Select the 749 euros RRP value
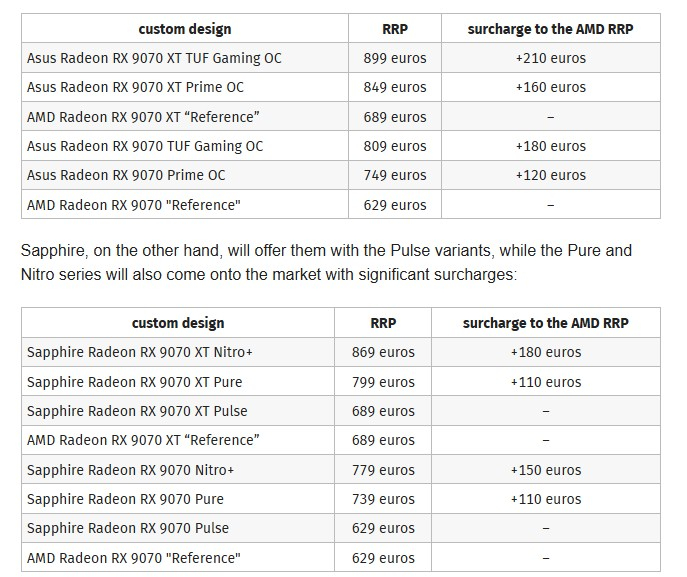This screenshot has height=577, width=687. [x=395, y=175]
